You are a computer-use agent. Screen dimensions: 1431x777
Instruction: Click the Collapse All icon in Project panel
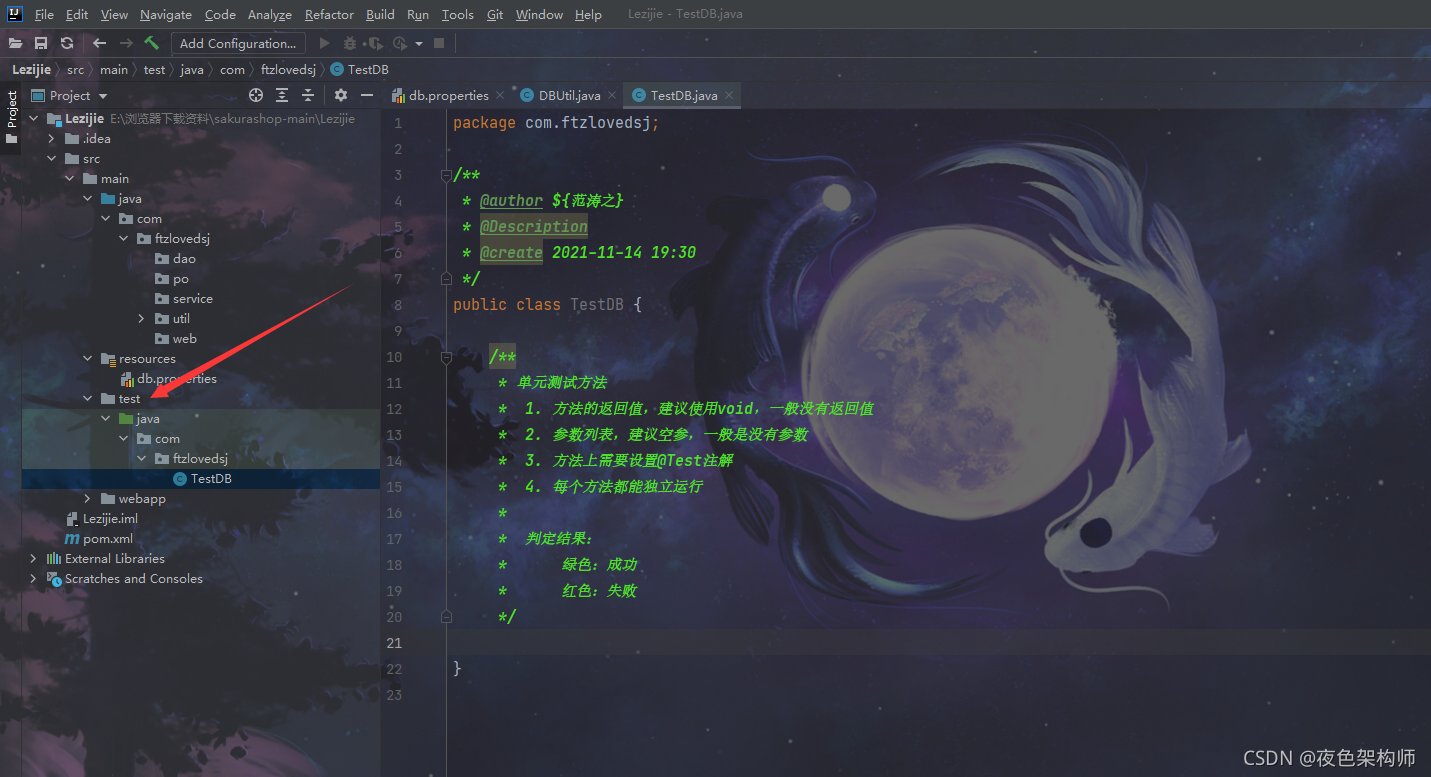308,95
